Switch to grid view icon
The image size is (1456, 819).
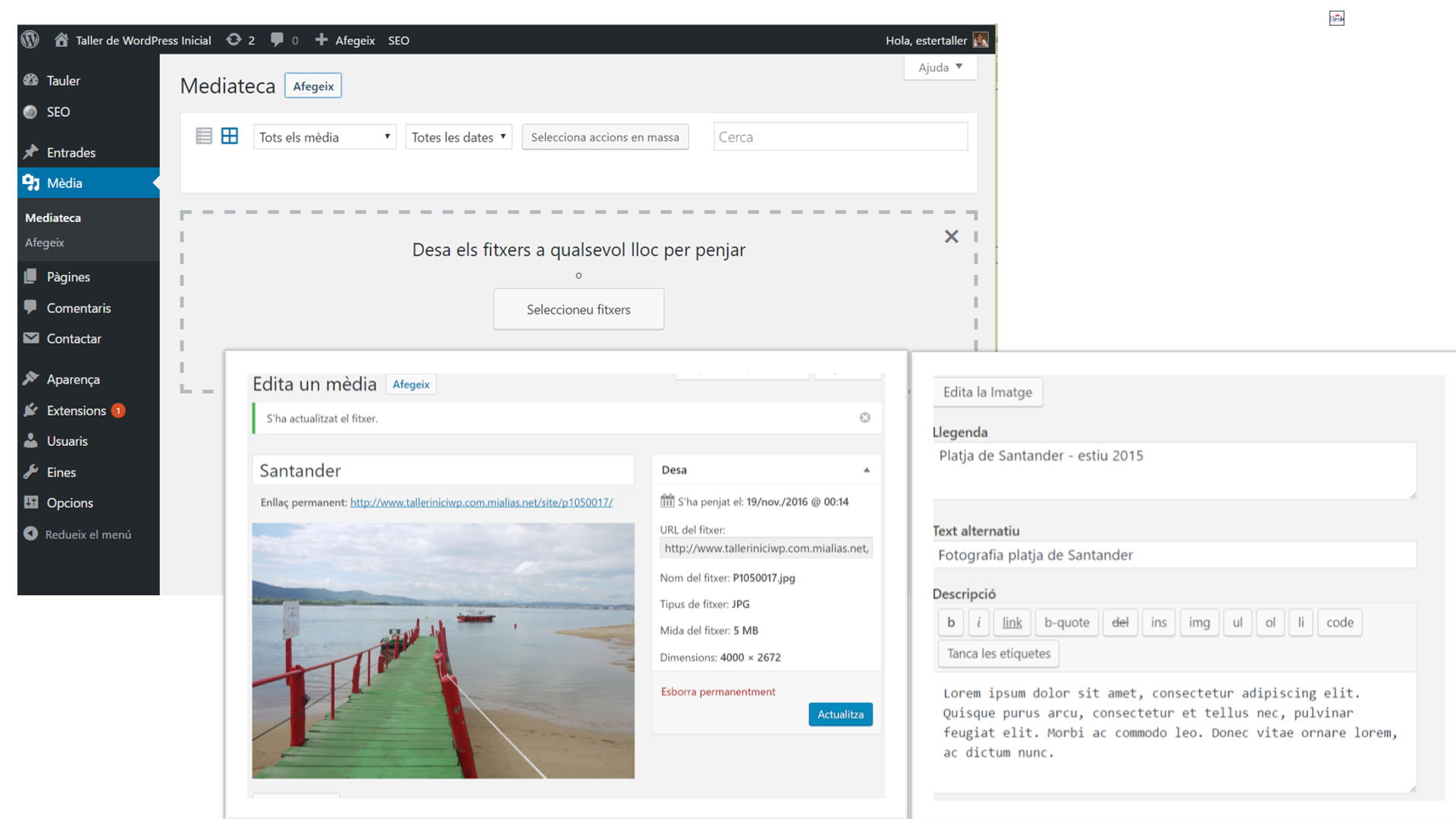pyautogui.click(x=230, y=136)
